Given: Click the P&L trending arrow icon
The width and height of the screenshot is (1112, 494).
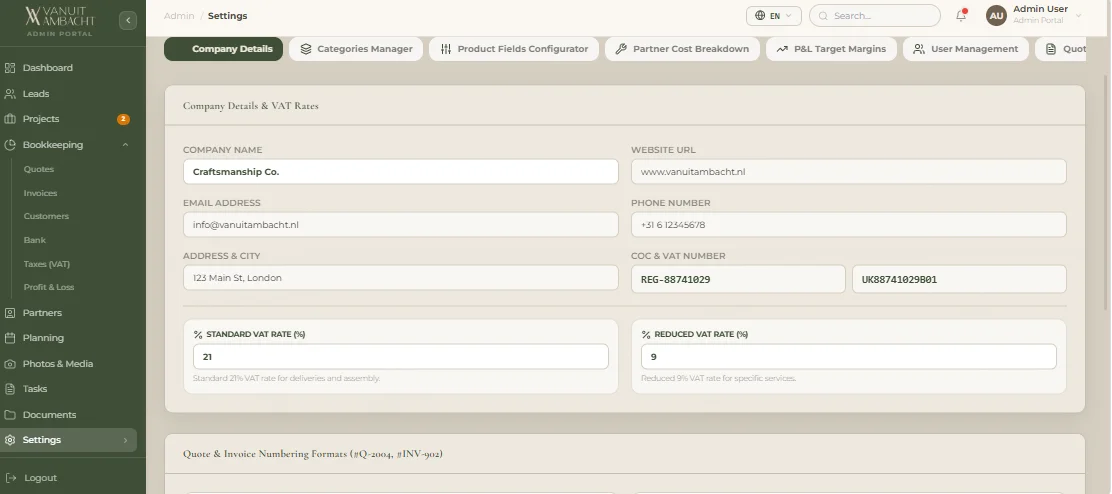Looking at the screenshot, I should coord(782,49).
